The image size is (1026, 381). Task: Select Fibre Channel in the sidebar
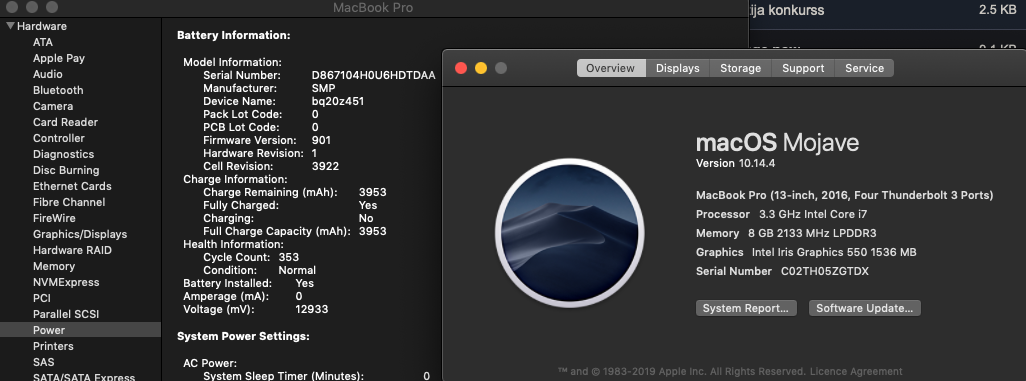coord(69,202)
